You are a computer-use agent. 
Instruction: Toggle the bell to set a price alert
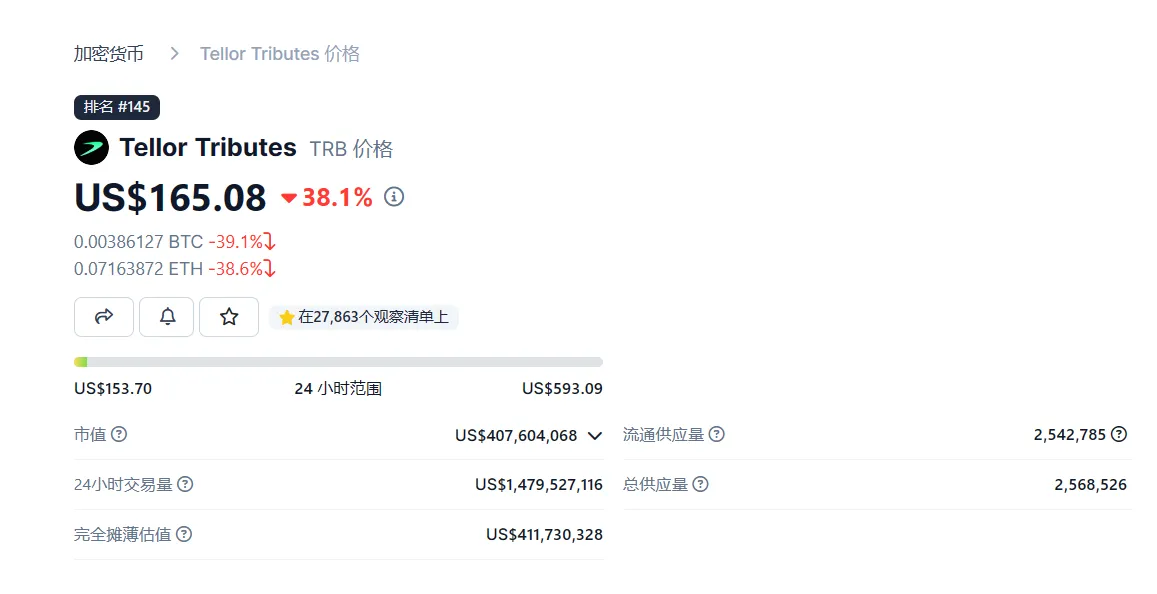166,317
